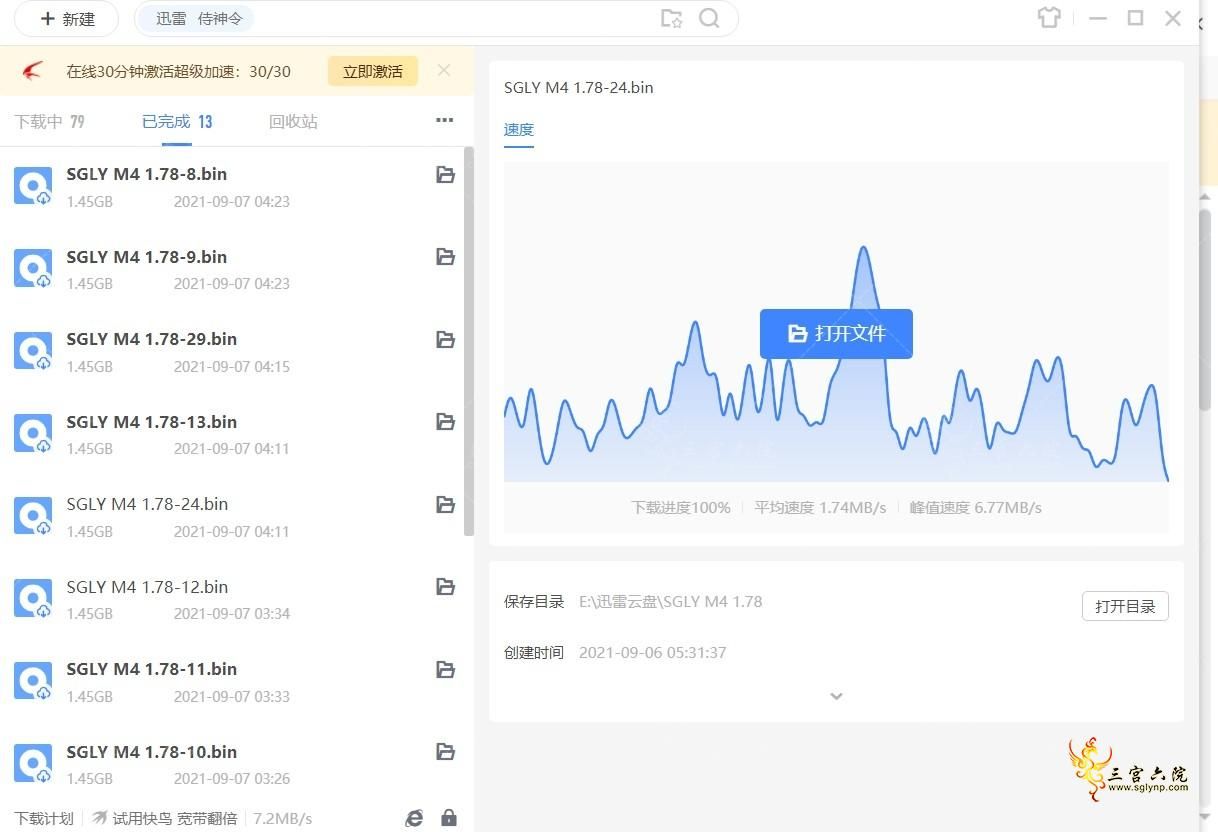Click disc icon of SGLY M4 1.78-12.bin
Screen dimensions: 1218x832
33,598
